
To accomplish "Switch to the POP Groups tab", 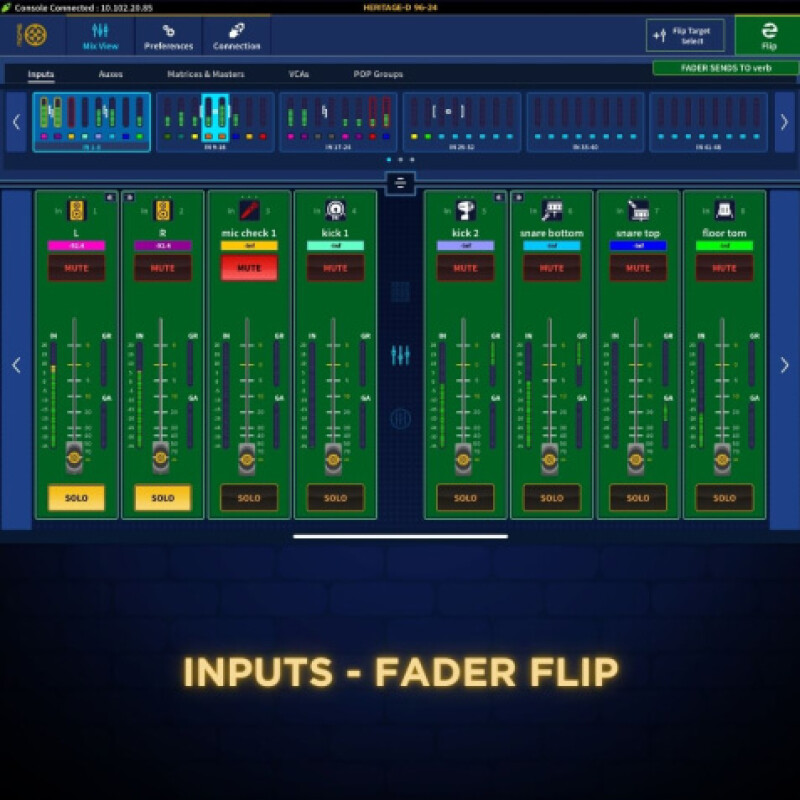I will point(378,74).
